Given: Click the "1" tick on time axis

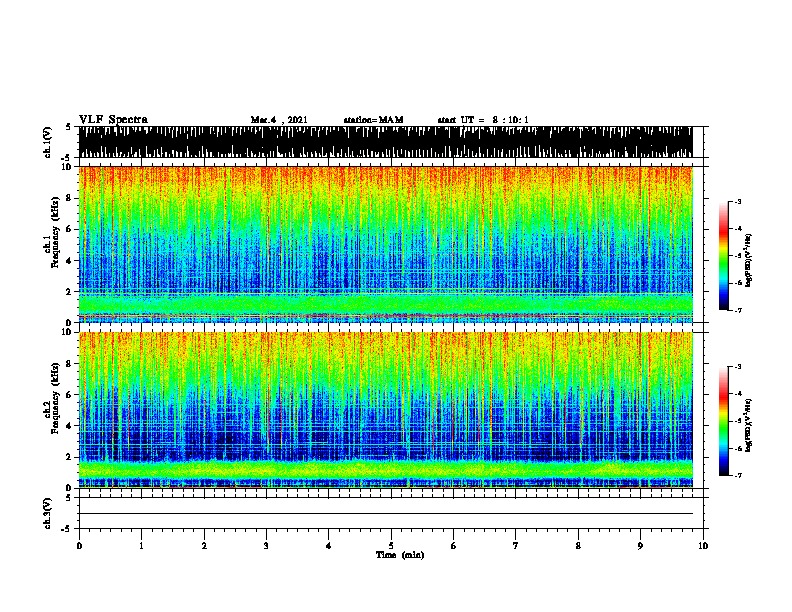Looking at the screenshot, I should coord(141,546).
